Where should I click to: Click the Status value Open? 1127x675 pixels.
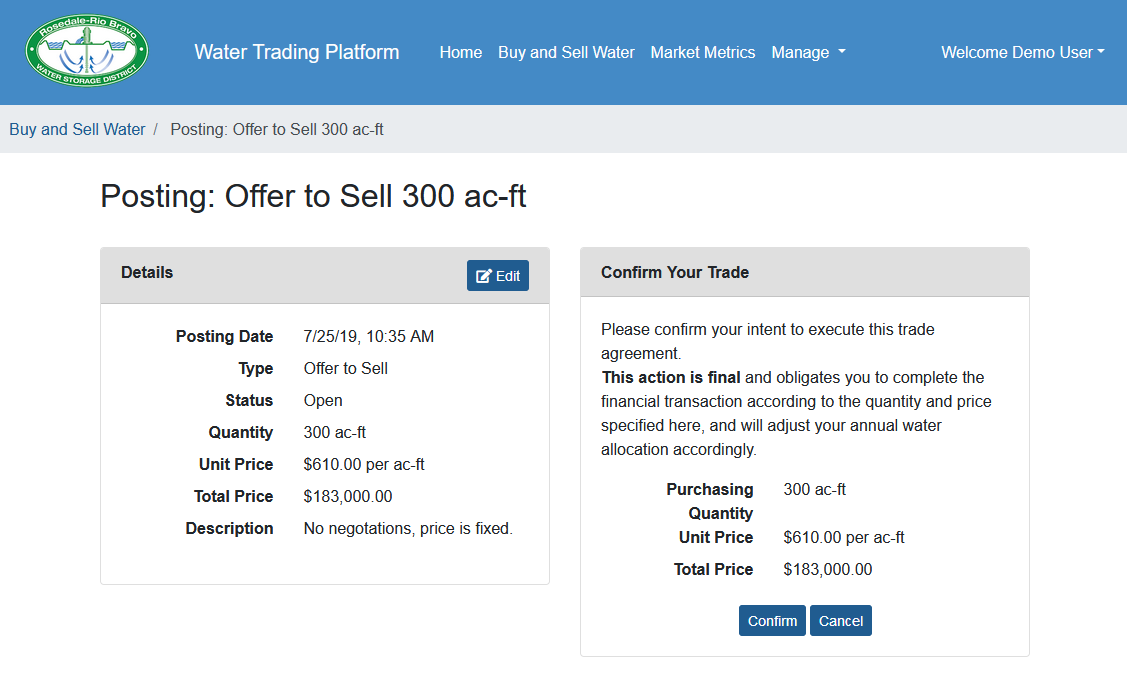coord(323,400)
